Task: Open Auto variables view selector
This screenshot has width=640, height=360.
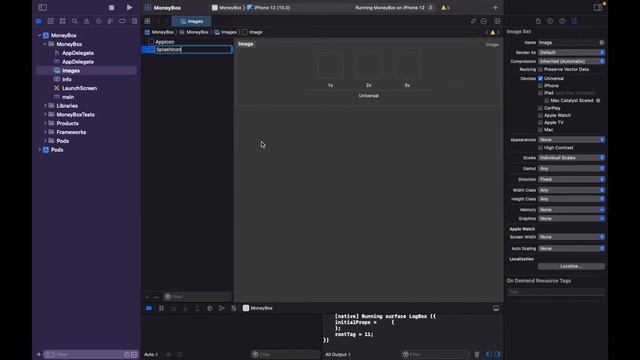Action: [151, 354]
